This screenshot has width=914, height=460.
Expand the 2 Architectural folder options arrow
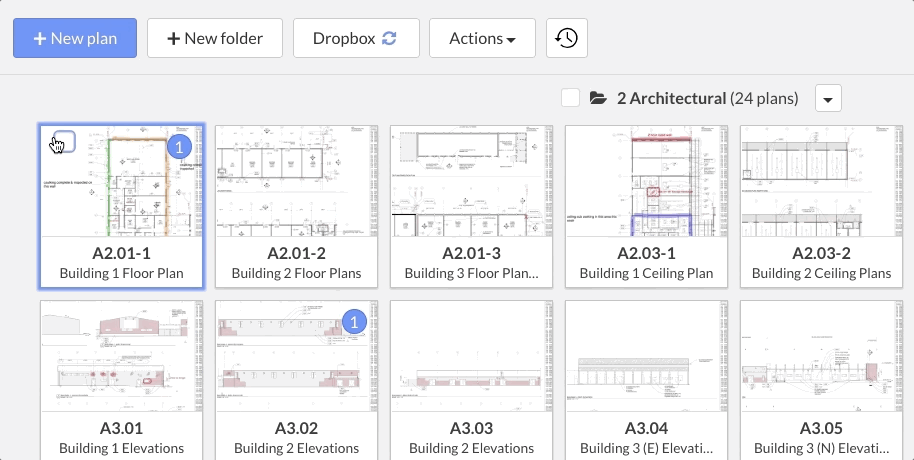tap(829, 98)
